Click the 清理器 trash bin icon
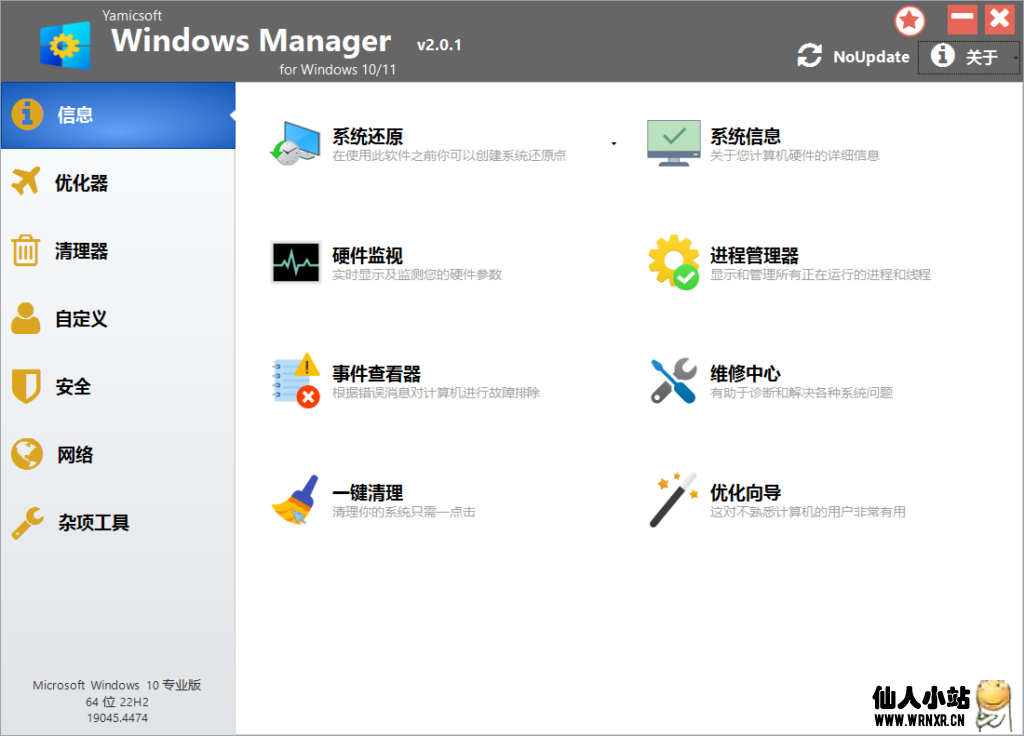The image size is (1024, 736). (x=25, y=251)
